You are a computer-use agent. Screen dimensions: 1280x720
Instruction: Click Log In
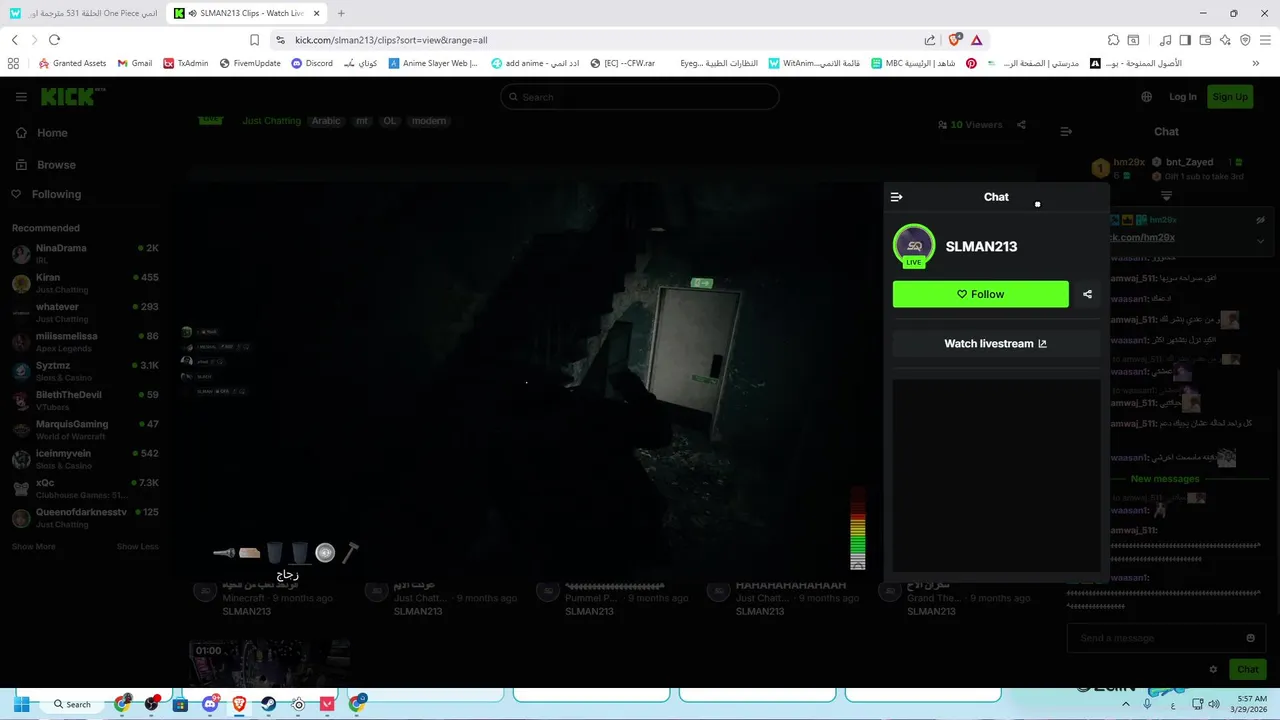(x=1182, y=97)
